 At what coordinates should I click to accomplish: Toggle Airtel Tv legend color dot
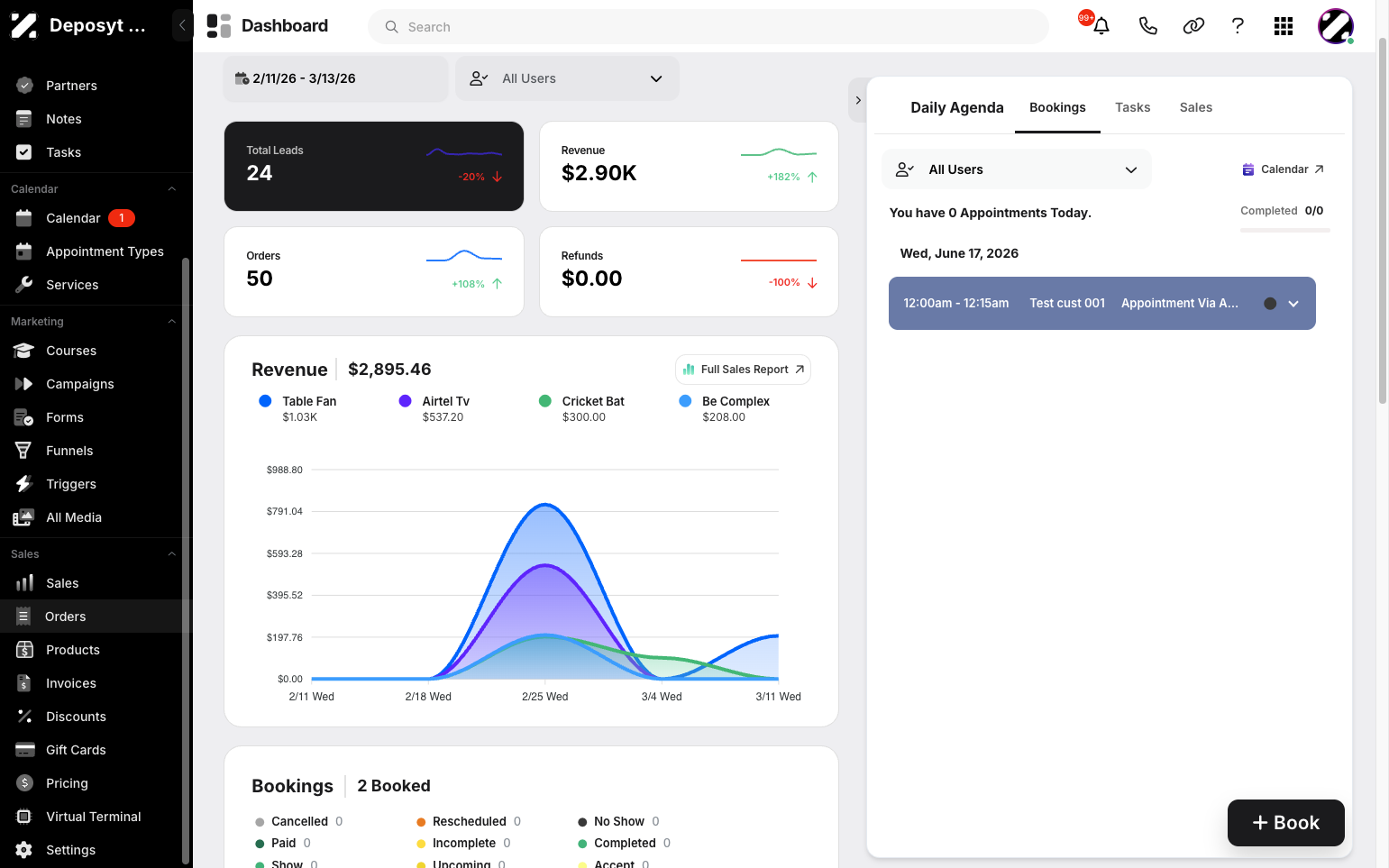click(x=405, y=401)
